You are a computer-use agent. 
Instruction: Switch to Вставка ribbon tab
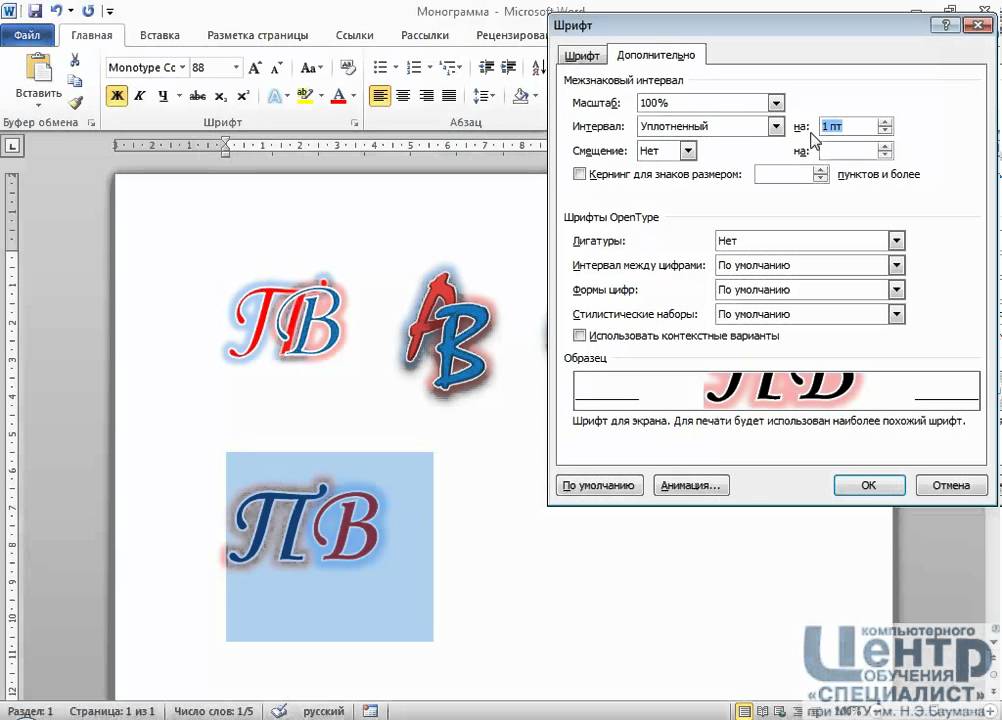point(160,35)
